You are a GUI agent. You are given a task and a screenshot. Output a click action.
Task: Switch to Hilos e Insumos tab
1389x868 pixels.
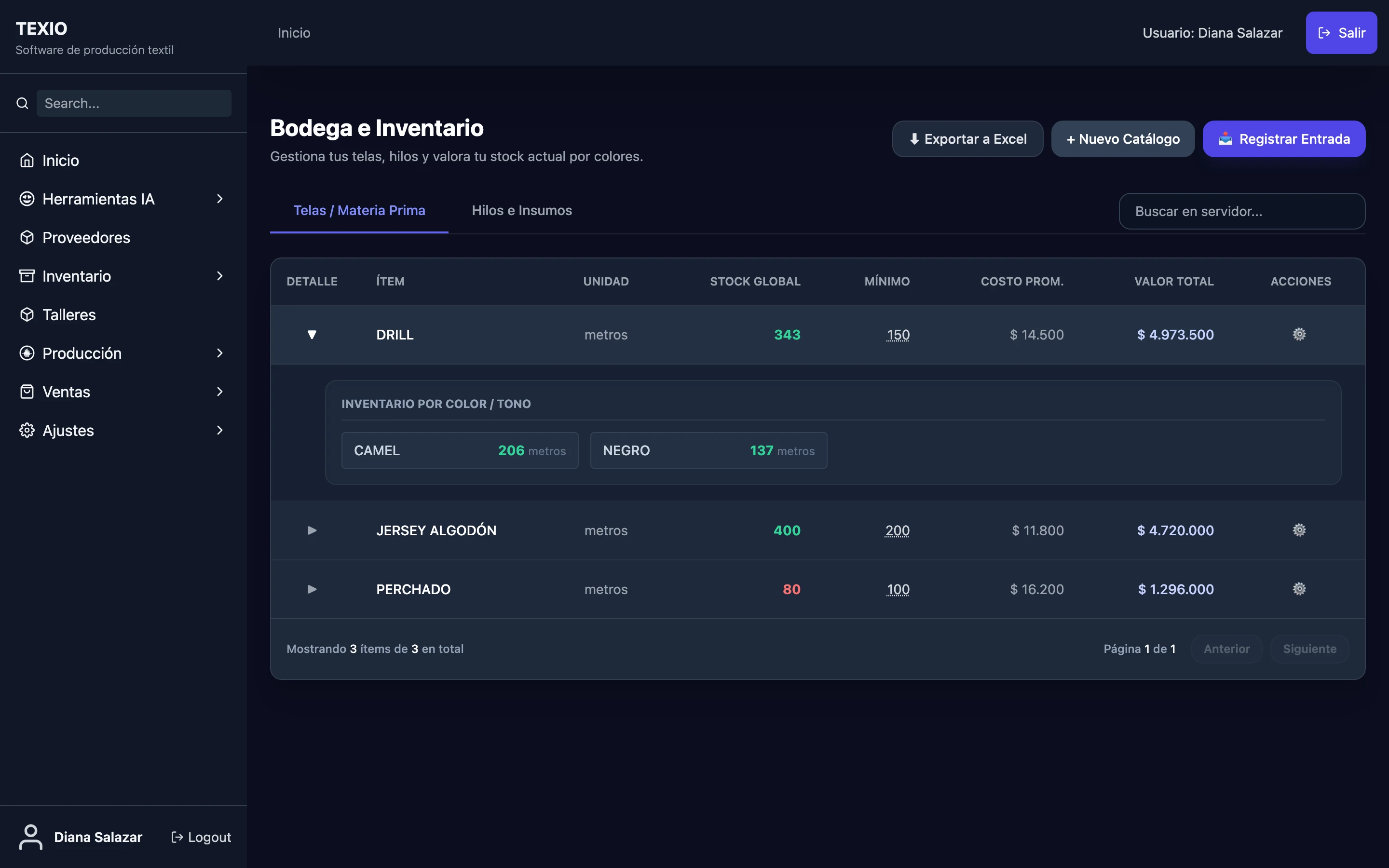pyautogui.click(x=522, y=211)
